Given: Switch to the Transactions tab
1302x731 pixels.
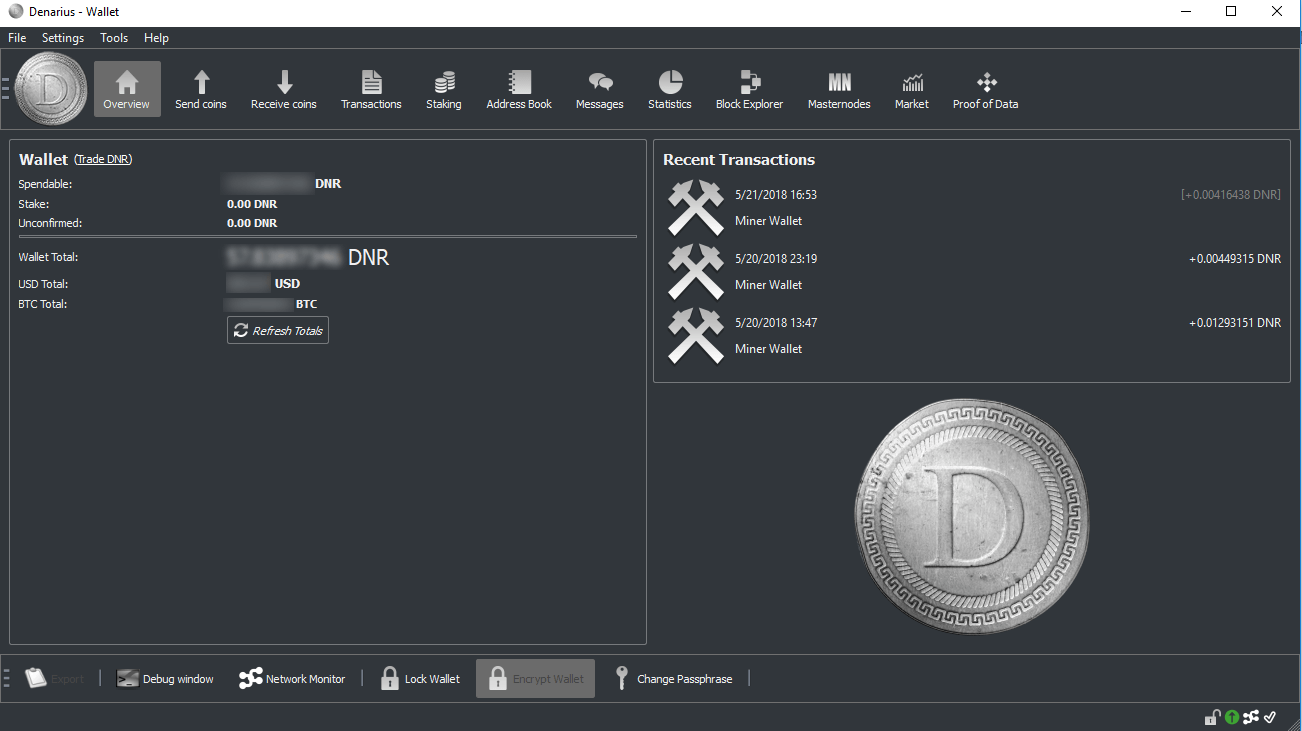Looking at the screenshot, I should pos(371,88).
